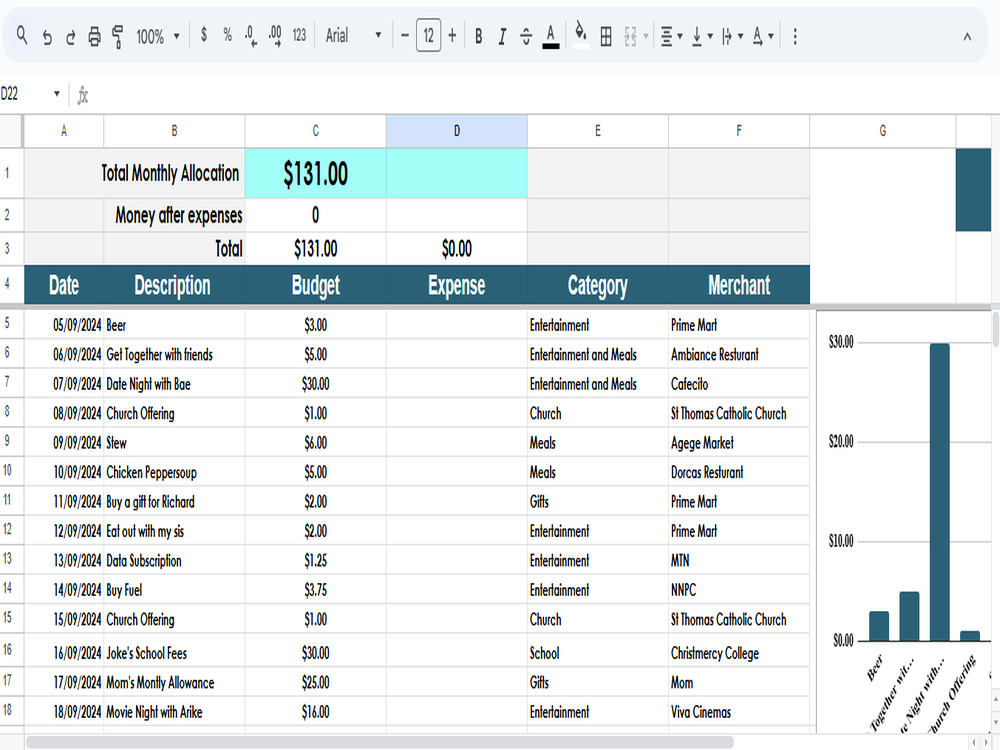The width and height of the screenshot is (1000, 750).
Task: Open the name box dropdown arrow
Action: [57, 94]
